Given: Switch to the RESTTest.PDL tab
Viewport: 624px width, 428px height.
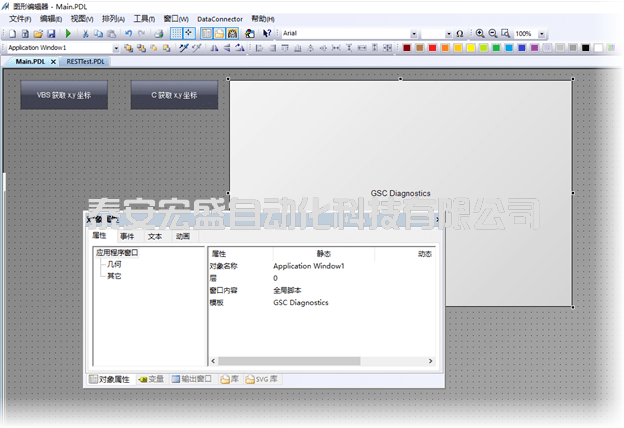Looking at the screenshot, I should click(x=86, y=61).
